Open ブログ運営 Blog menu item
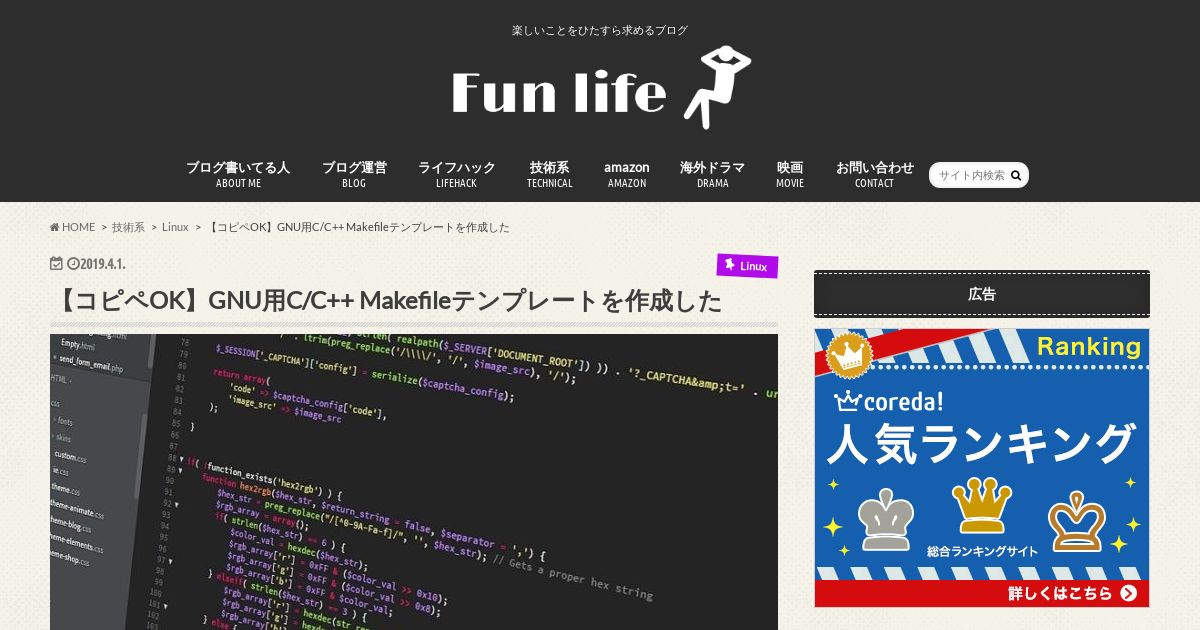This screenshot has height=630, width=1200. point(354,174)
